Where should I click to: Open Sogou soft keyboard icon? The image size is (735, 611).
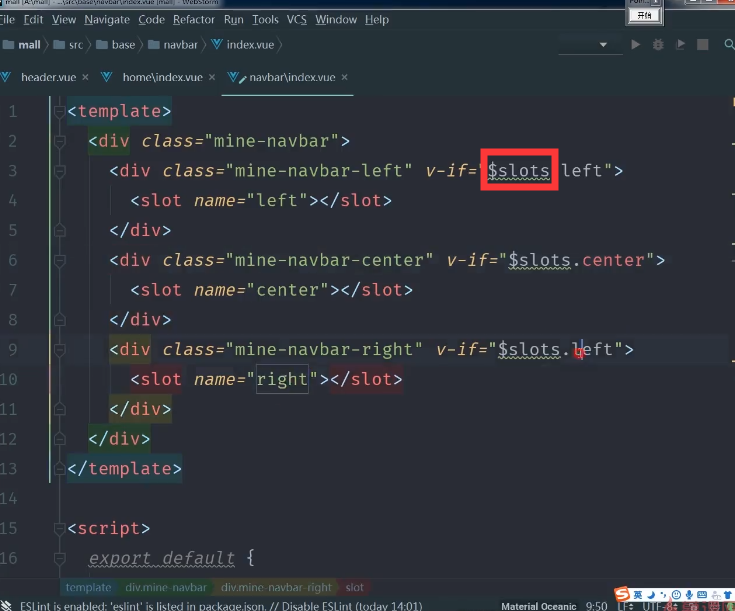pyautogui.click(x=702, y=595)
